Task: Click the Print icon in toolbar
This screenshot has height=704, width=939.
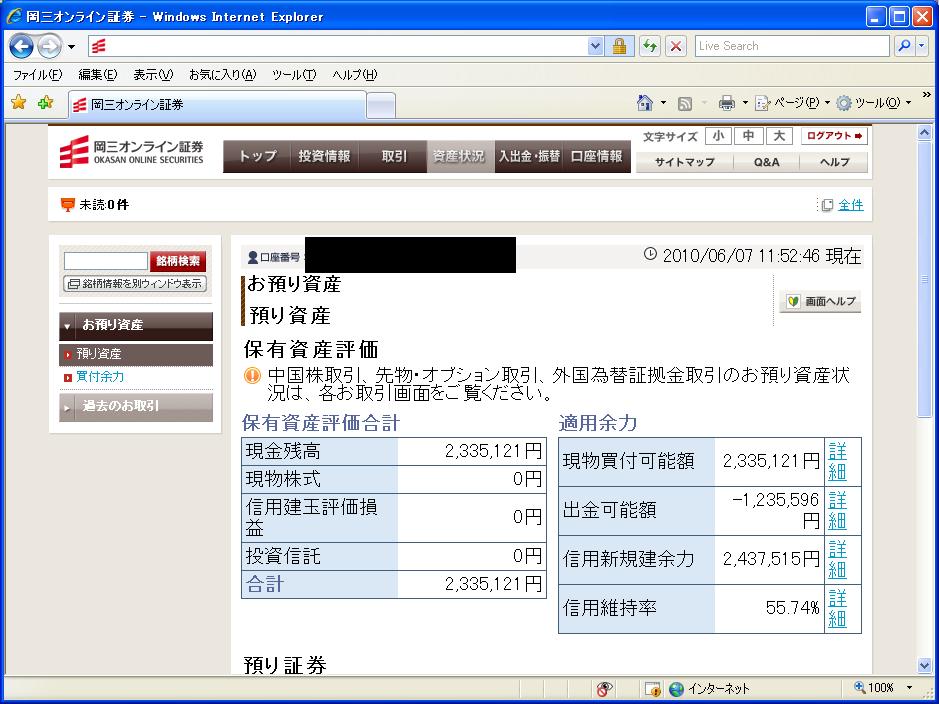Action: click(727, 103)
